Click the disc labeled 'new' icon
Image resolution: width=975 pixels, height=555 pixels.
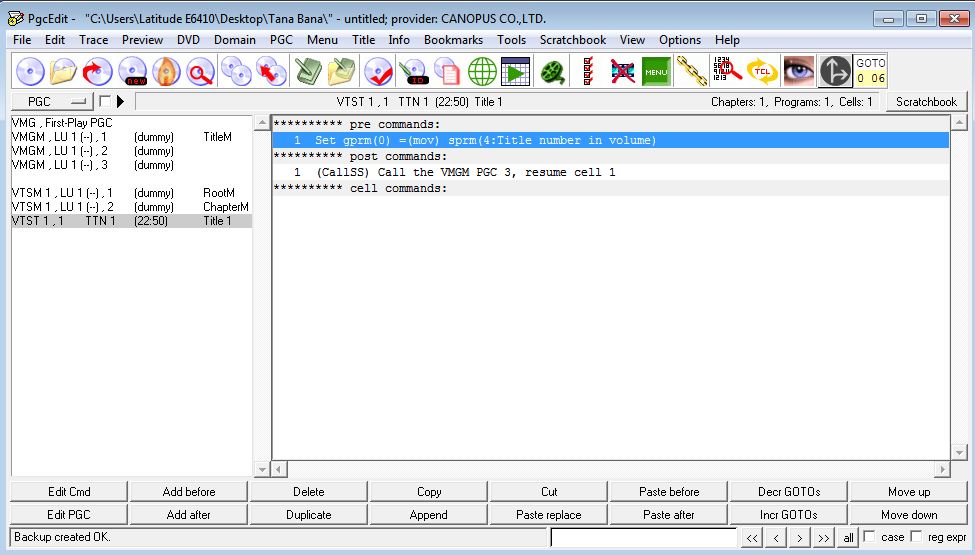tap(132, 71)
